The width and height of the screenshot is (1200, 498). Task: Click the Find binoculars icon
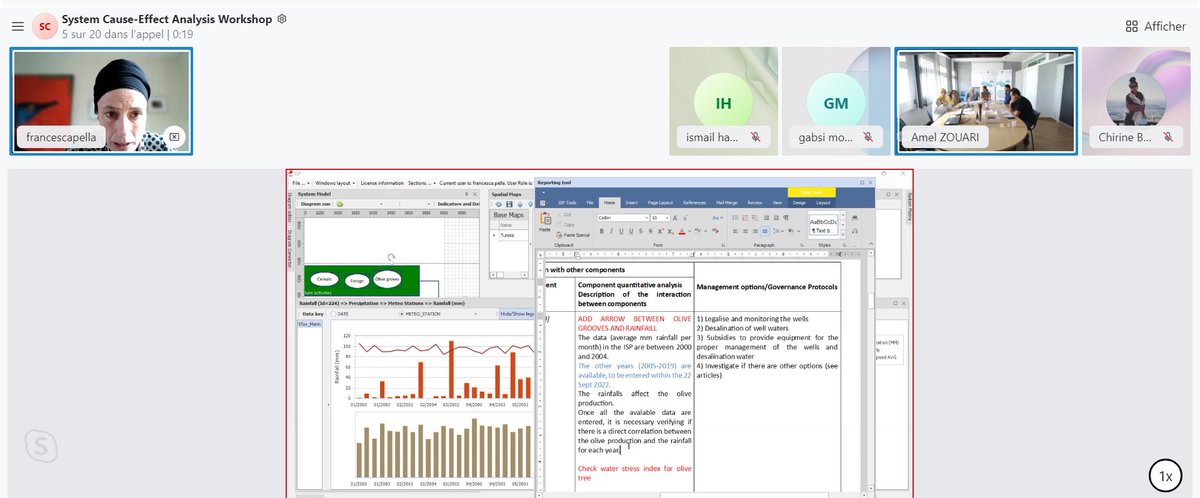(x=855, y=218)
